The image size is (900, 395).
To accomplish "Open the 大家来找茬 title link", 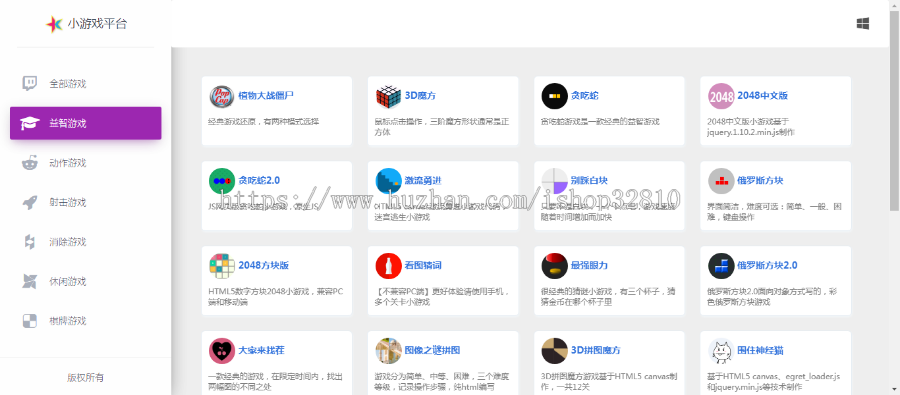I will tap(262, 350).
